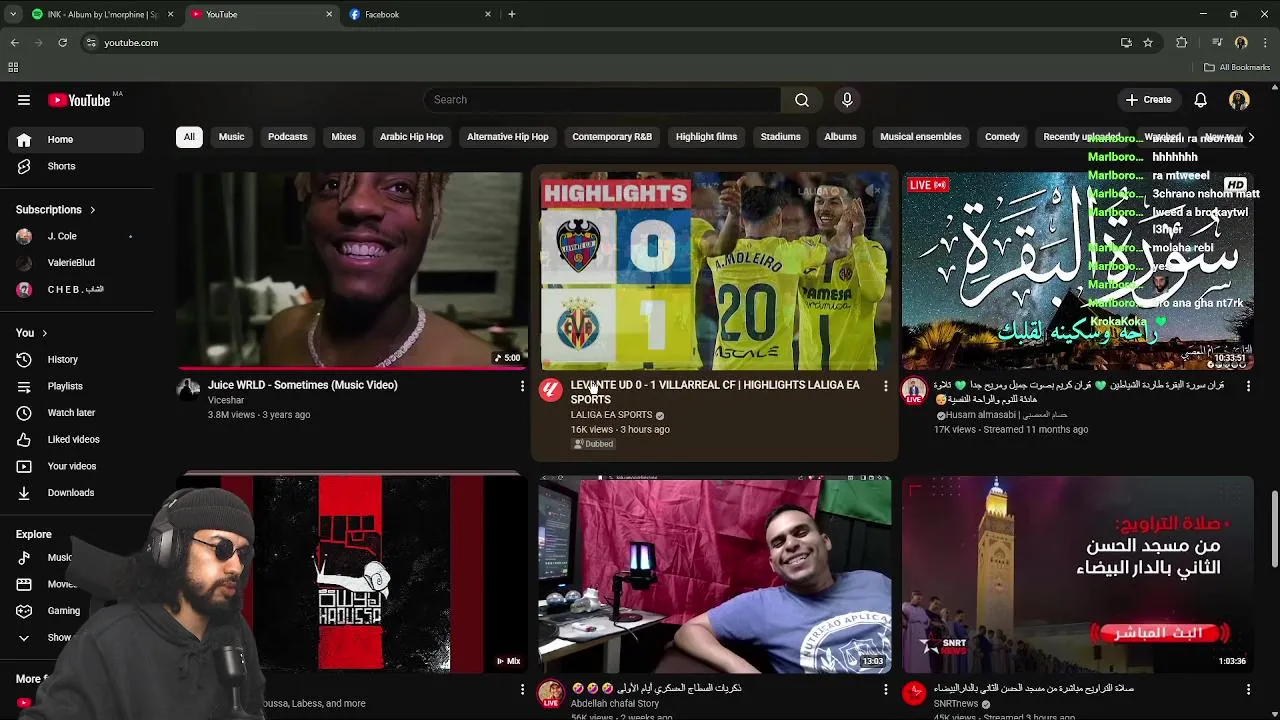The image size is (1280, 720).
Task: Open the browser apps grid icon
Action: tap(13, 67)
